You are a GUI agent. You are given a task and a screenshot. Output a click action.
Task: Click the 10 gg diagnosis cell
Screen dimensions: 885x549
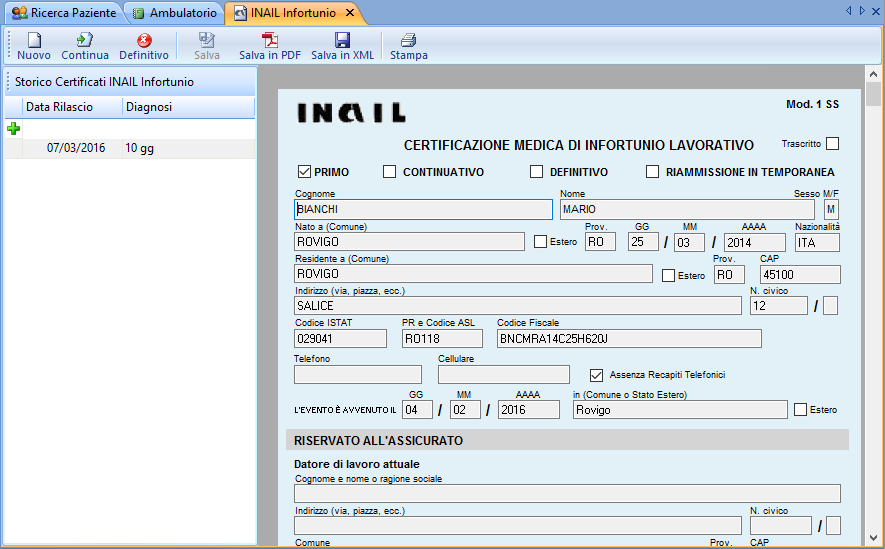189,148
